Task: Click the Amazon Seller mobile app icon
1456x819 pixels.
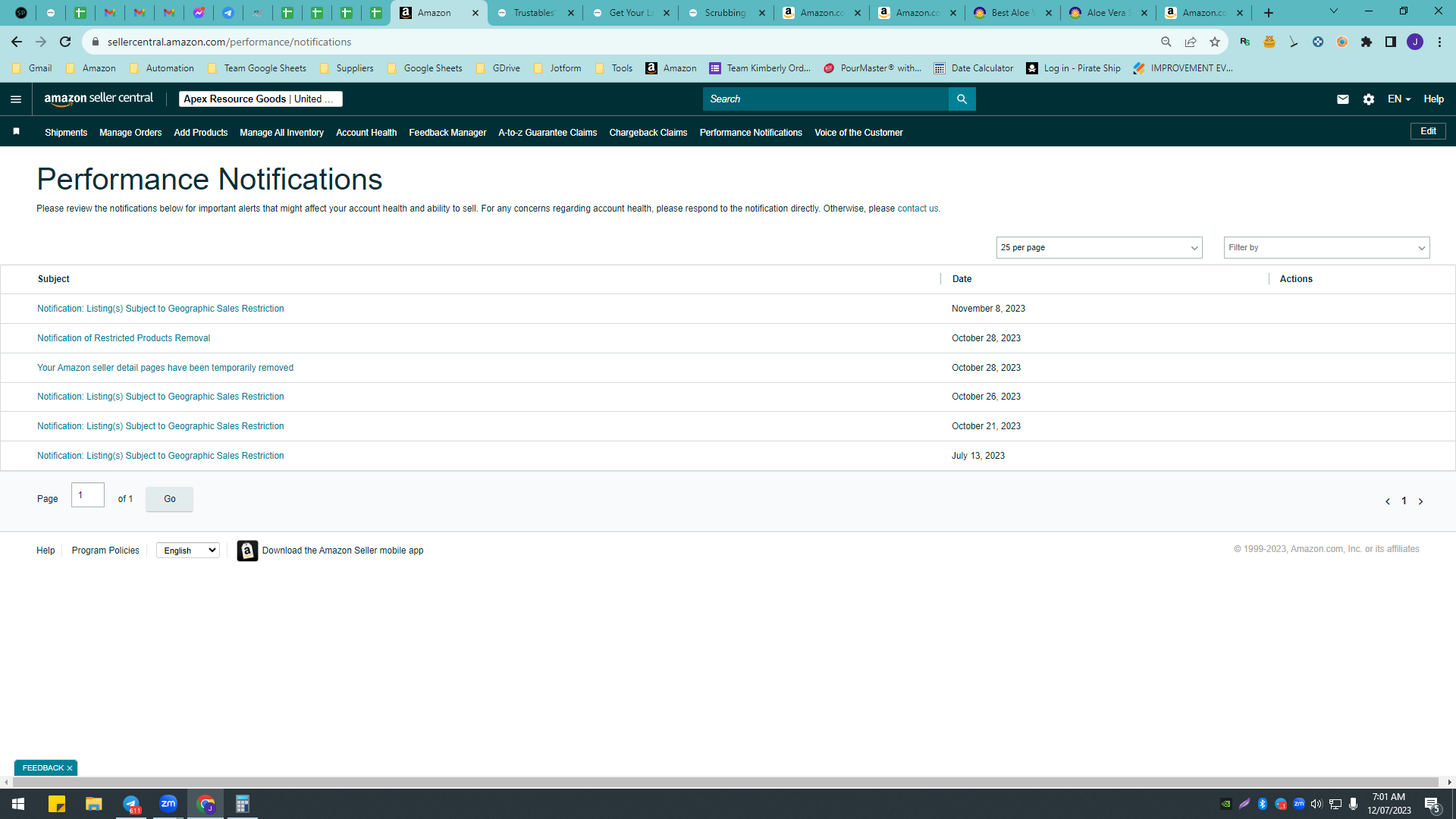Action: (x=247, y=551)
